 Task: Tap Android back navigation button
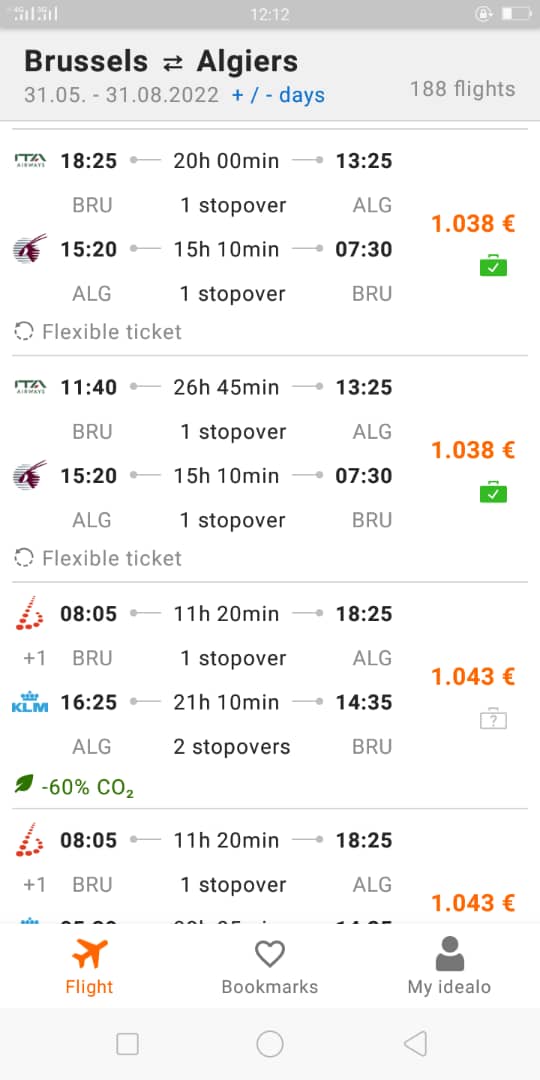pos(415,1044)
